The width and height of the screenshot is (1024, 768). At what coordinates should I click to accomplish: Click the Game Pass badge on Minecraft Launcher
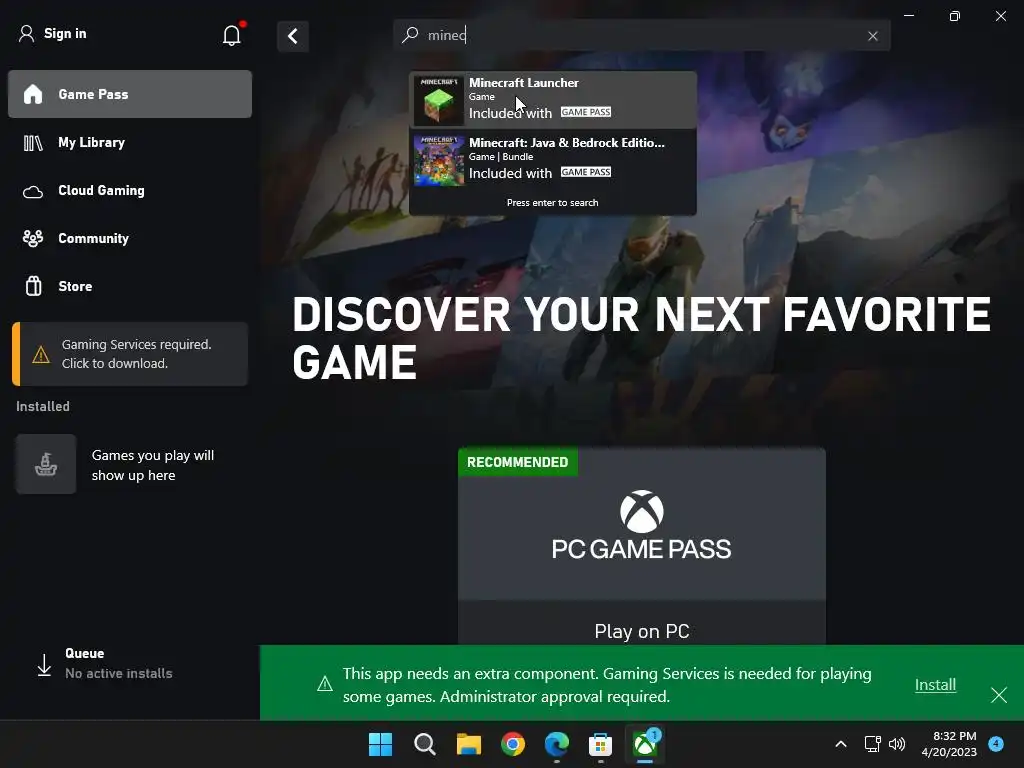click(586, 112)
